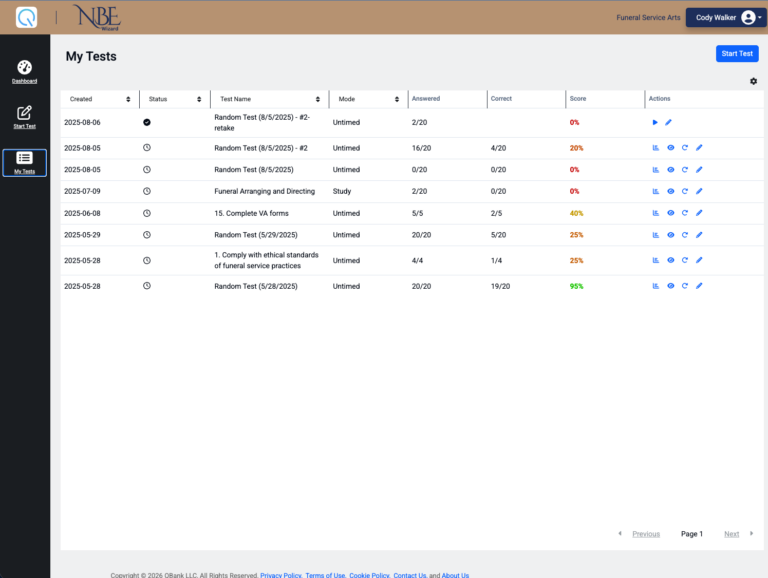
Task: Retake Random Test (8/5/2025) - #2
Action: point(685,147)
